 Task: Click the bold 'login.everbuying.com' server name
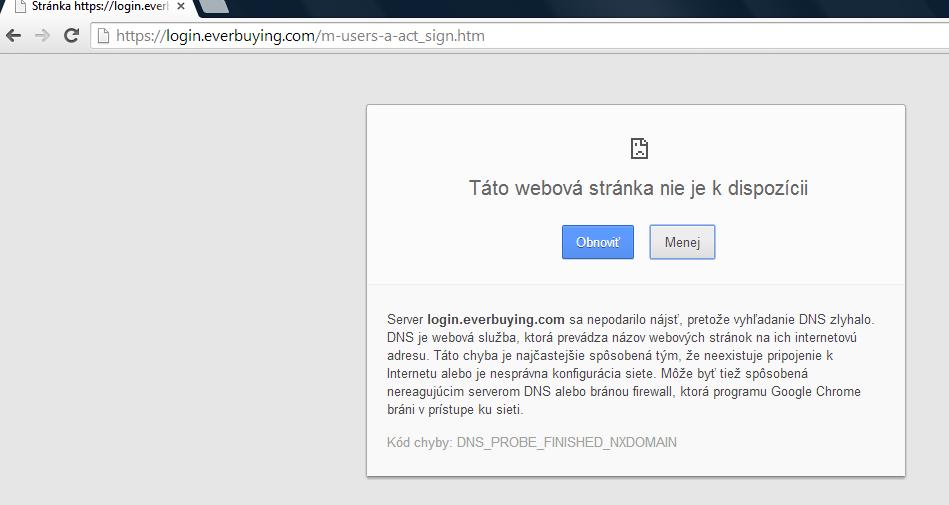point(496,320)
